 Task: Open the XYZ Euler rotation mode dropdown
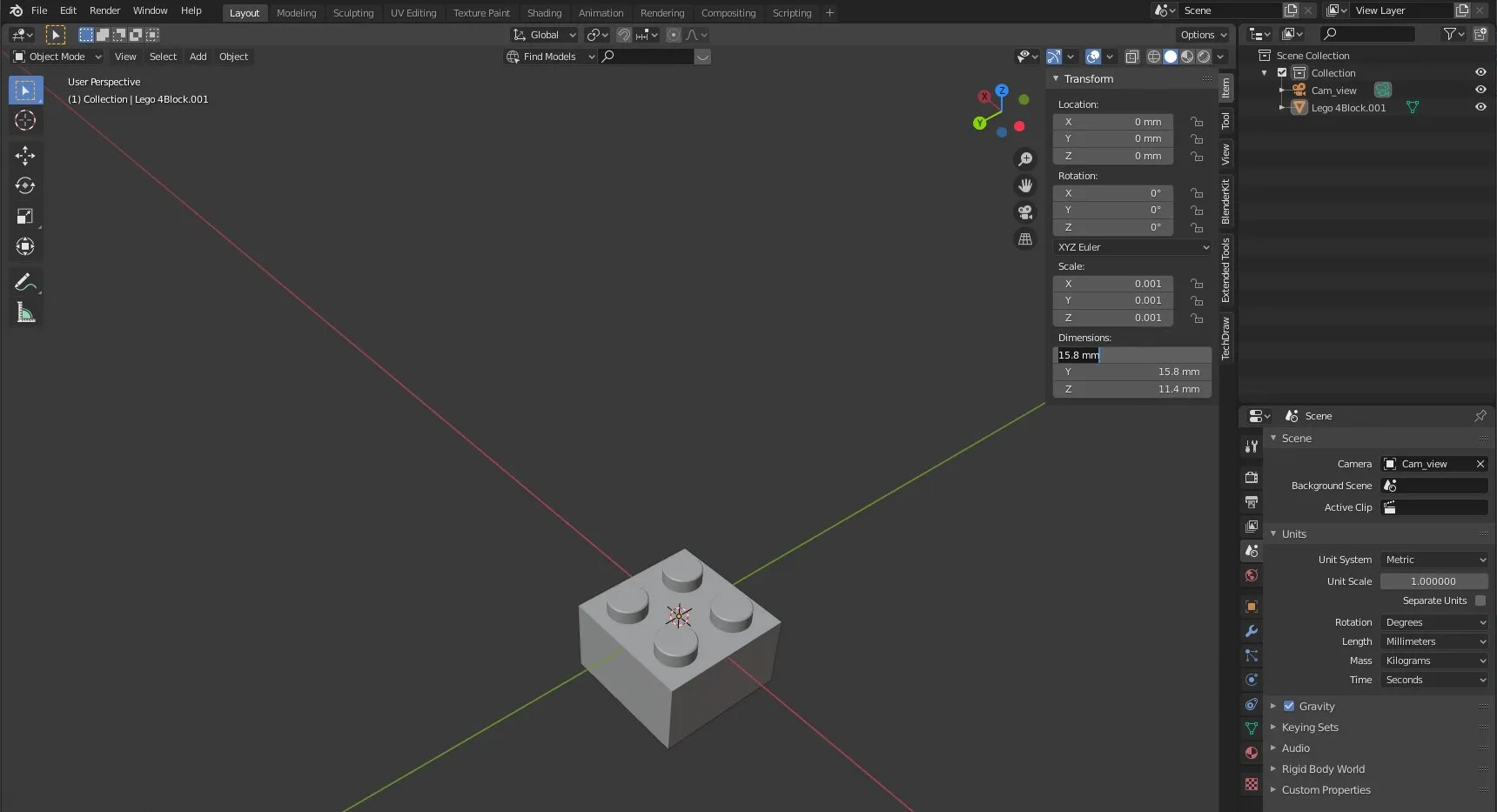(x=1132, y=247)
